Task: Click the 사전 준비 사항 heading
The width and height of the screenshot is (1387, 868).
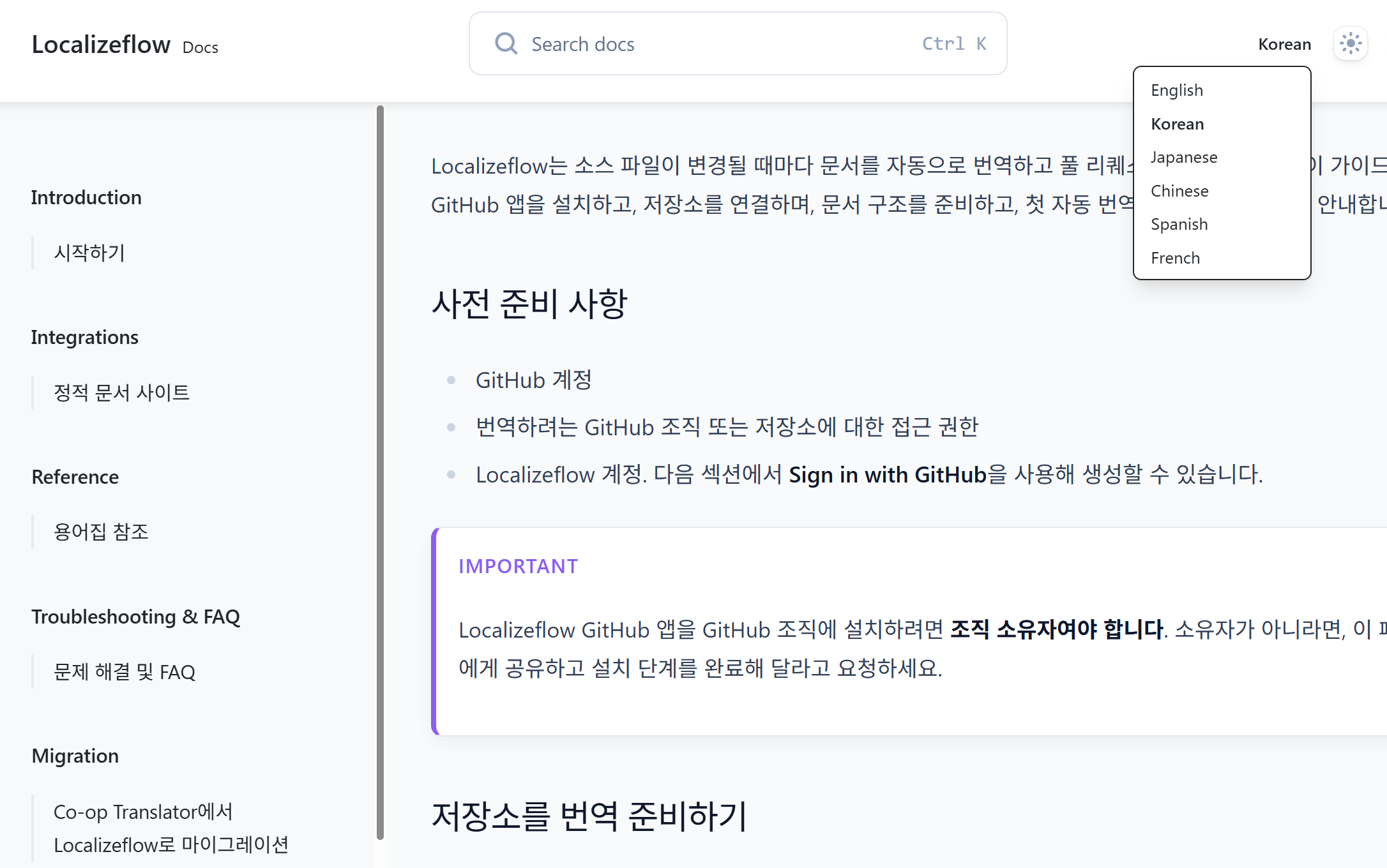Action: pos(530,302)
